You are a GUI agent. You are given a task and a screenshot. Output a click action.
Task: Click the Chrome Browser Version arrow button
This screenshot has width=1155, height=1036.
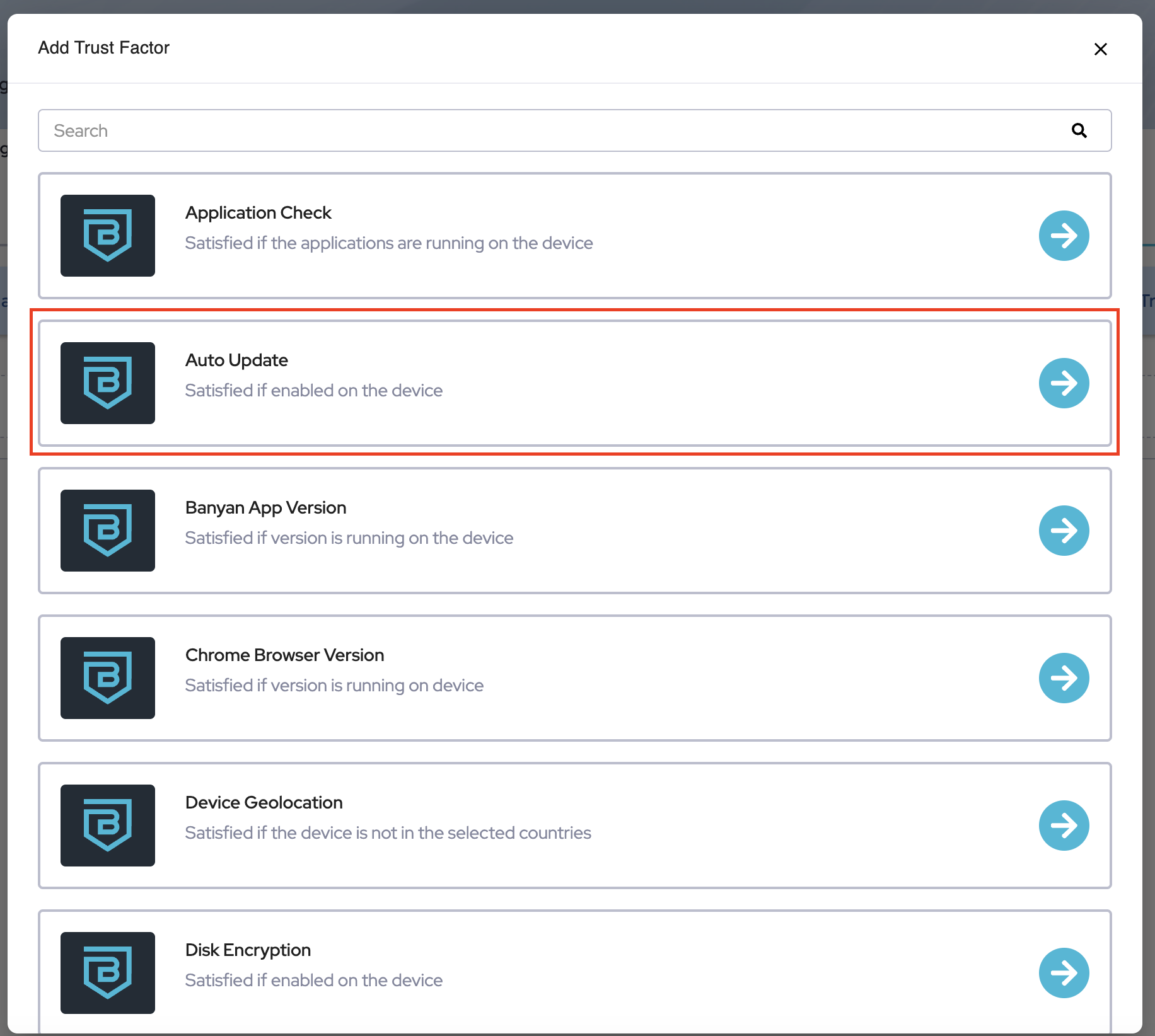[x=1064, y=678]
